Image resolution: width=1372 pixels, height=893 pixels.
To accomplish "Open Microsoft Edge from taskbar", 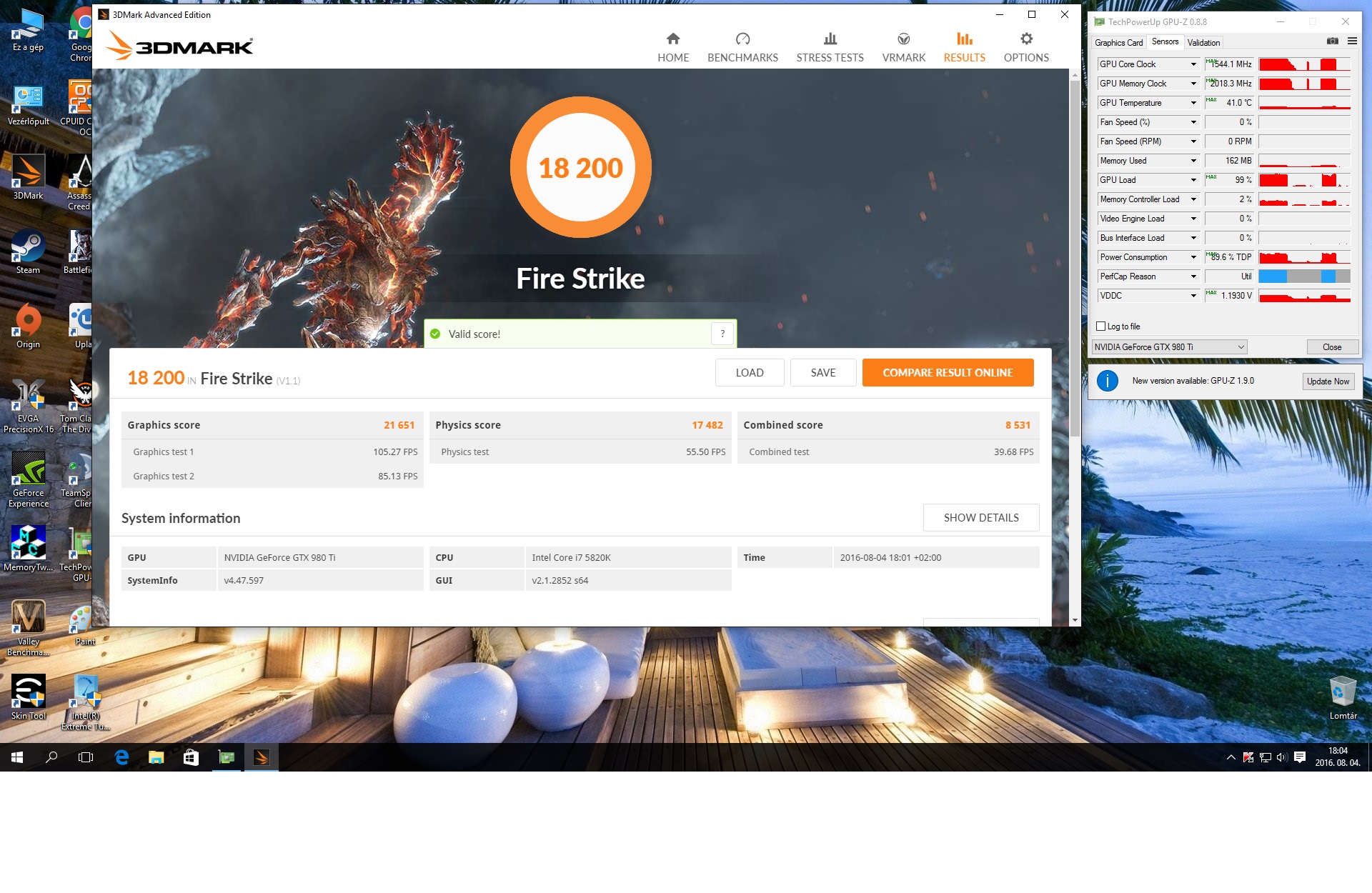I will [x=121, y=757].
